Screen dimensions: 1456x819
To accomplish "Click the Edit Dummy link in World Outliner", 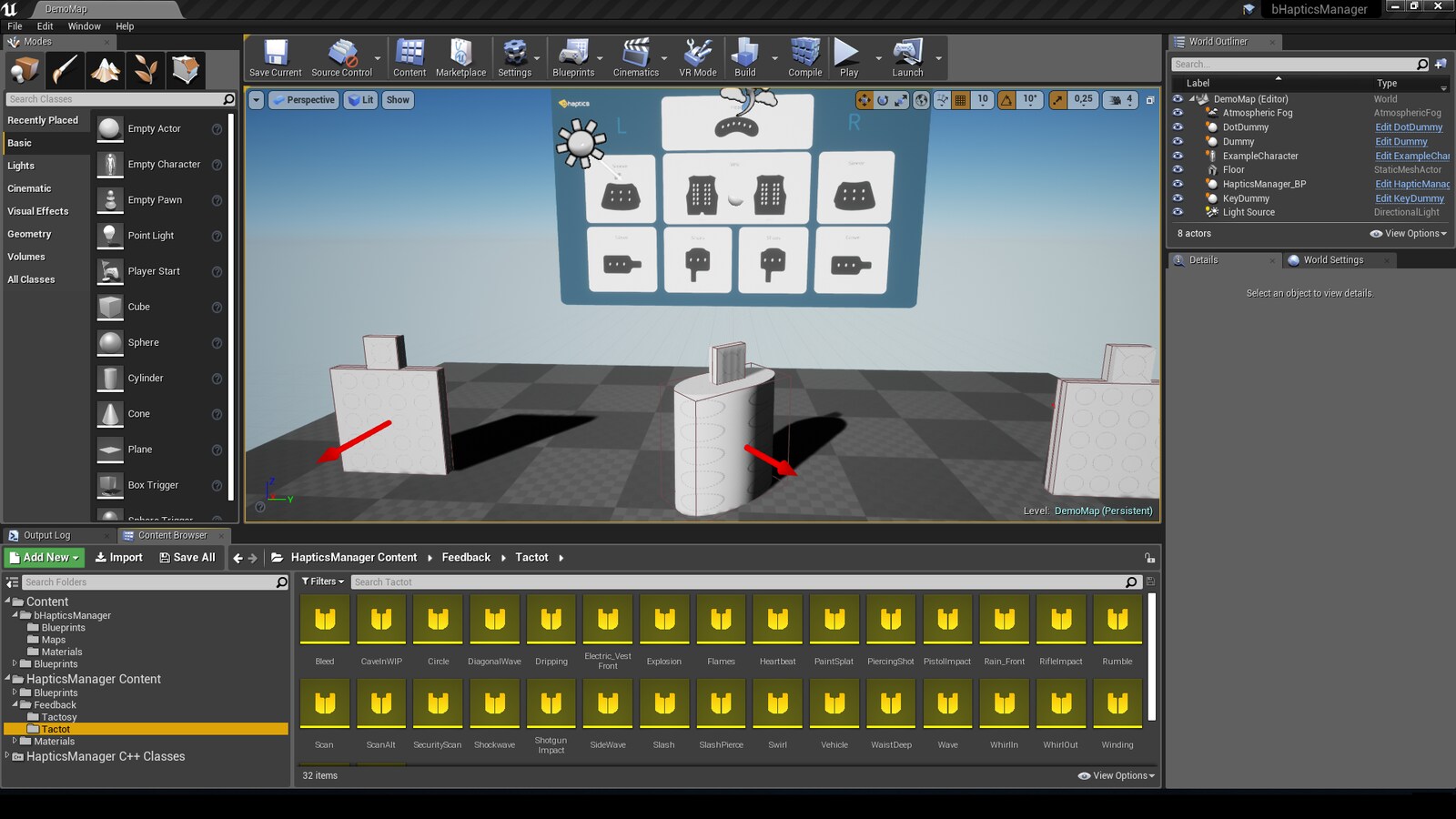I will (1400, 141).
